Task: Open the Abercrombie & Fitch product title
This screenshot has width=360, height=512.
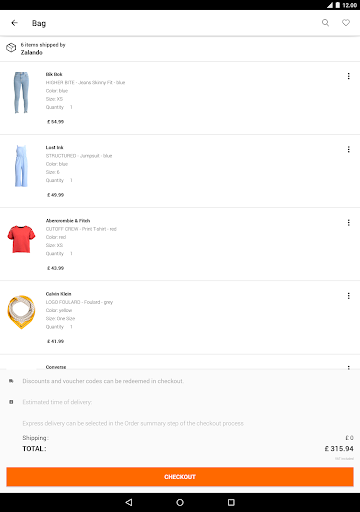Action: pyautogui.click(x=68, y=221)
